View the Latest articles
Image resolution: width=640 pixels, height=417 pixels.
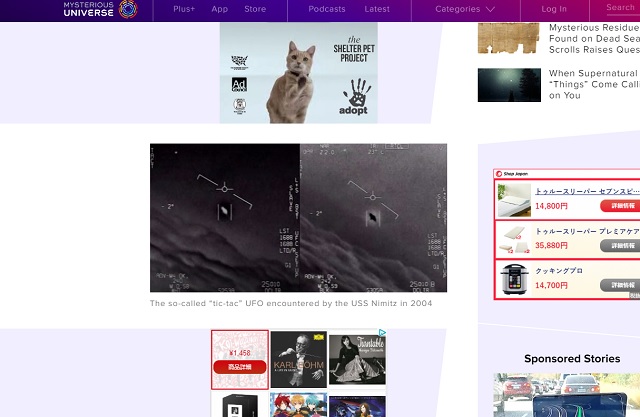pos(377,9)
